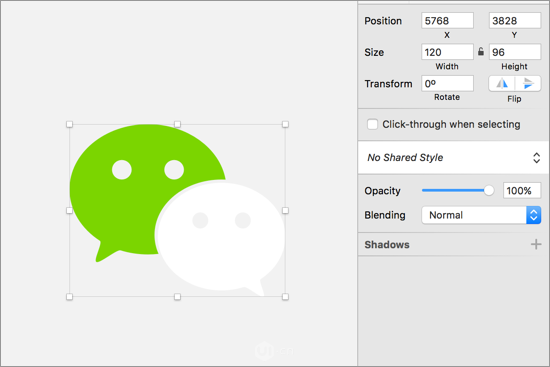
Task: Click the top-center selection handle
Action: click(177, 124)
